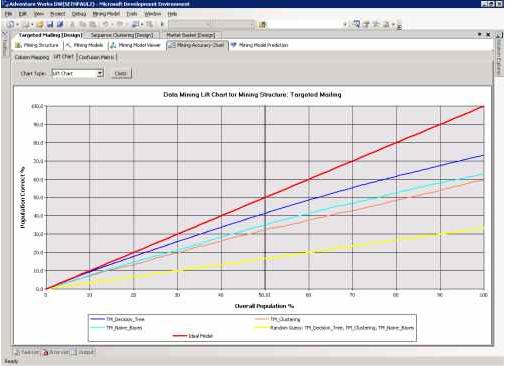
Task: Open the Sequence Clustering [Design] document tab
Action: 122,35
